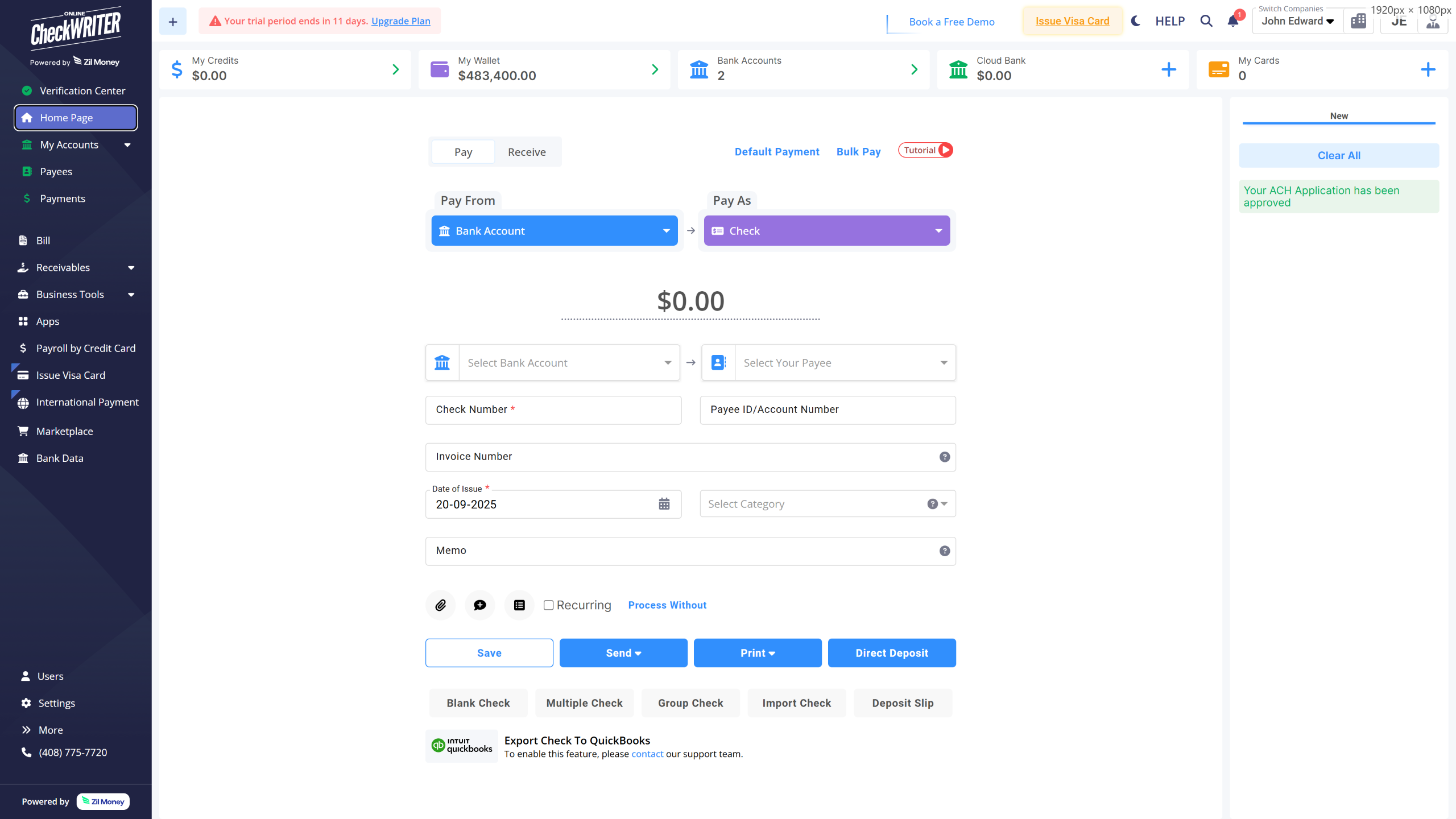Open the Select Bank Account dropdown

pyautogui.click(x=569, y=363)
